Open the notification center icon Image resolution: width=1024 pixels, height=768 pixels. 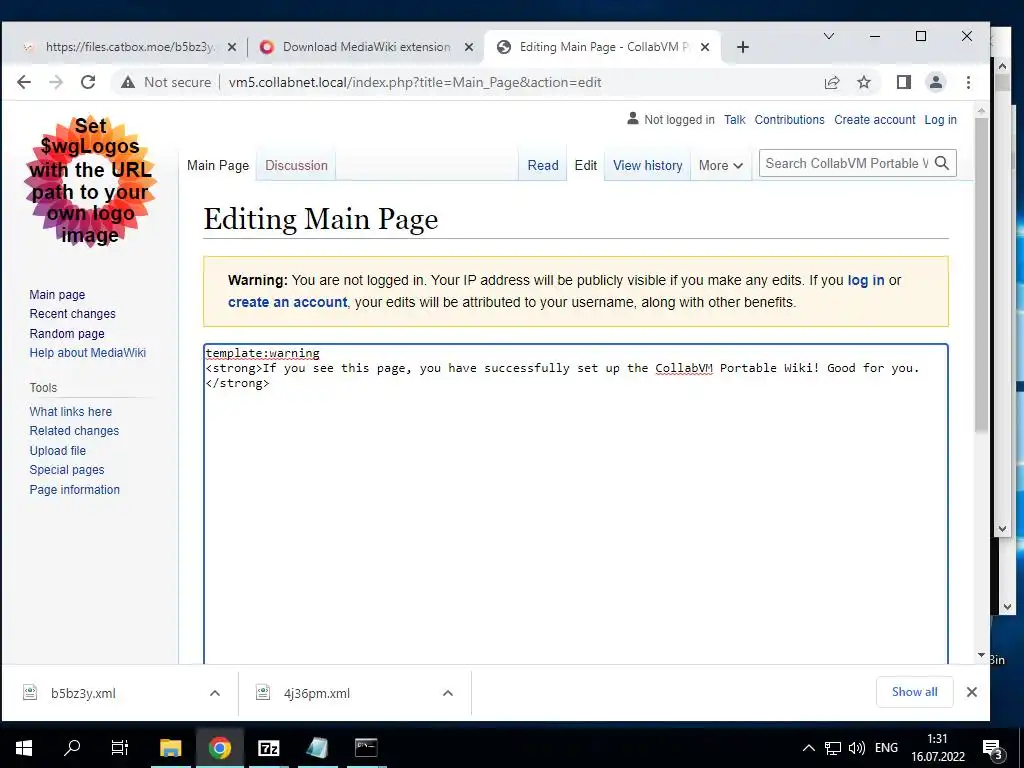click(x=993, y=749)
